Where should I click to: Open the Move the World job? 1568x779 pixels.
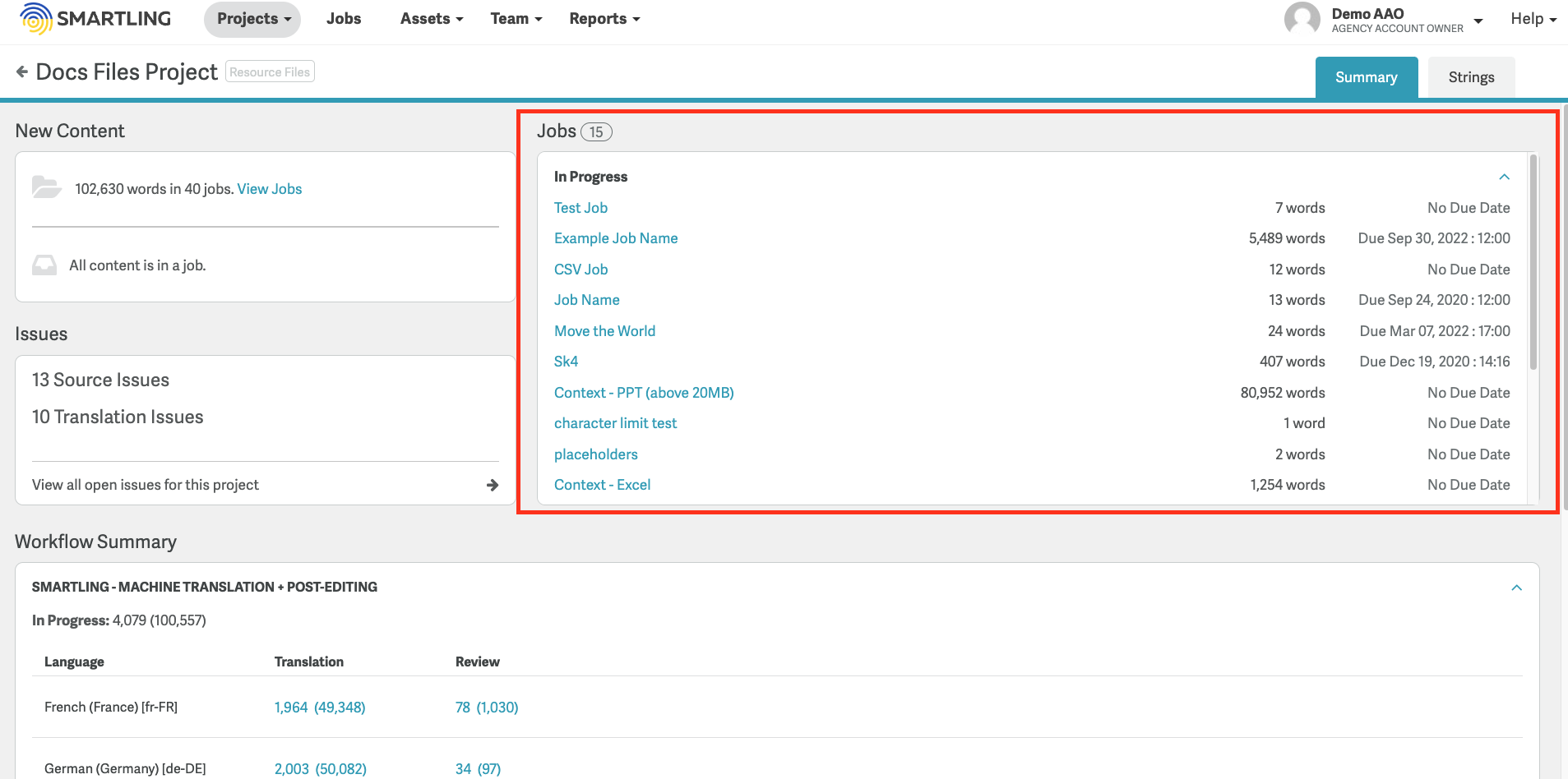point(604,331)
